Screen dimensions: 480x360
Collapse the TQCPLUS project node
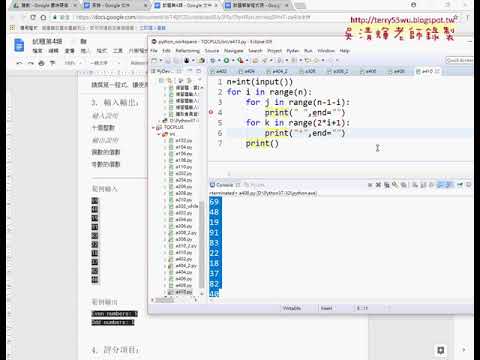[154, 127]
